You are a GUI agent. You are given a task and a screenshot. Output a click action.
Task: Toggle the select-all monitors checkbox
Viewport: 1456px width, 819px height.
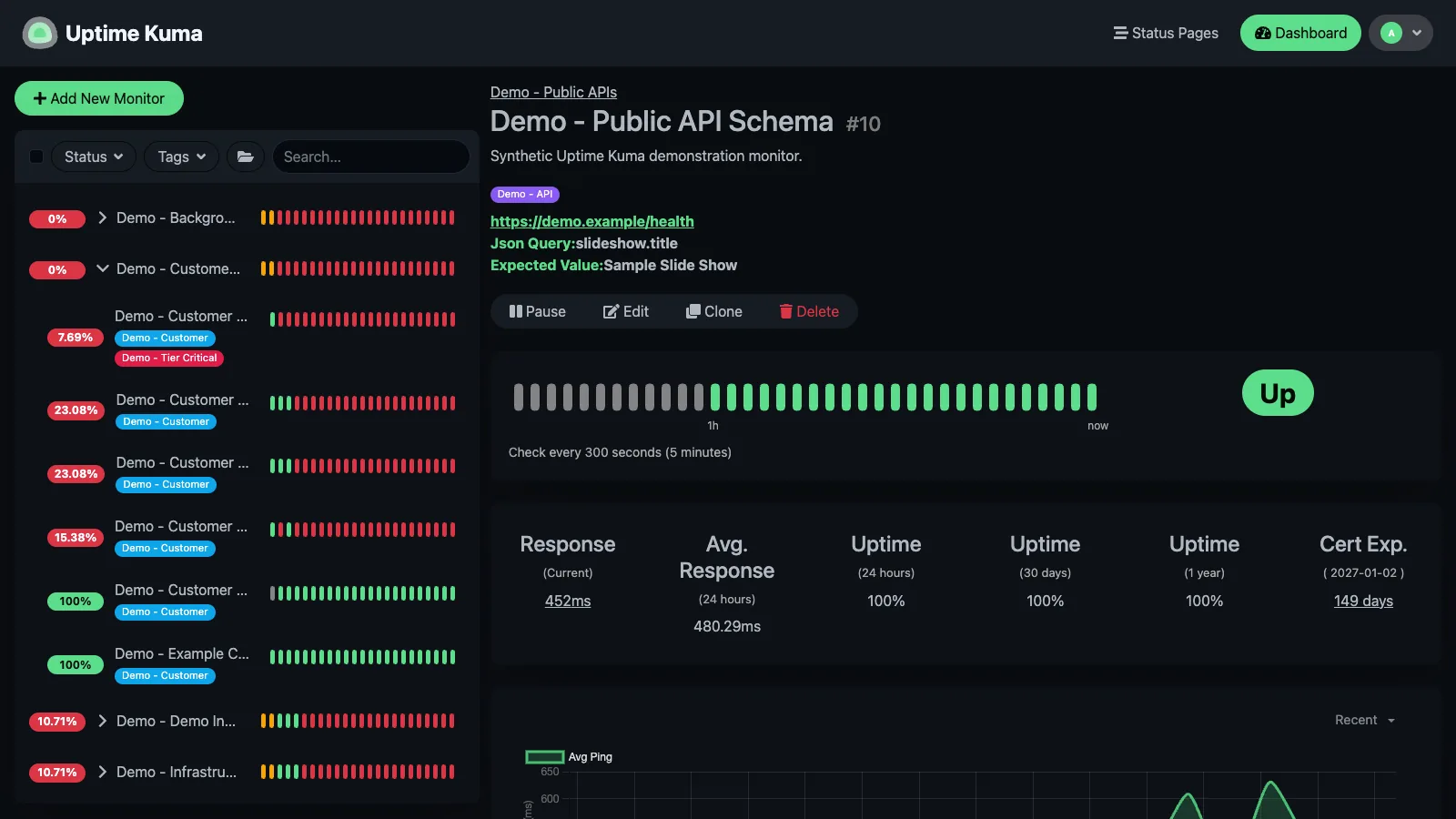tap(36, 157)
